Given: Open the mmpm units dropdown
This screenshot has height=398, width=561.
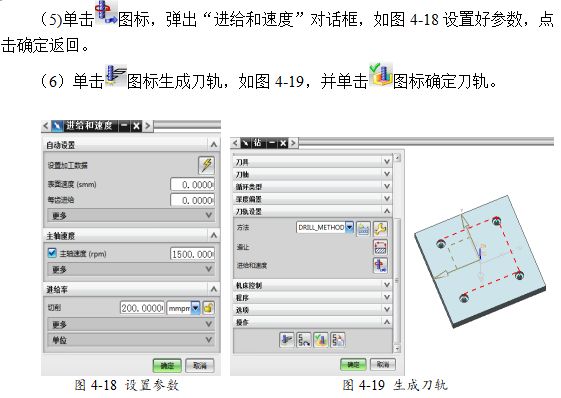Looking at the screenshot, I should (195, 307).
